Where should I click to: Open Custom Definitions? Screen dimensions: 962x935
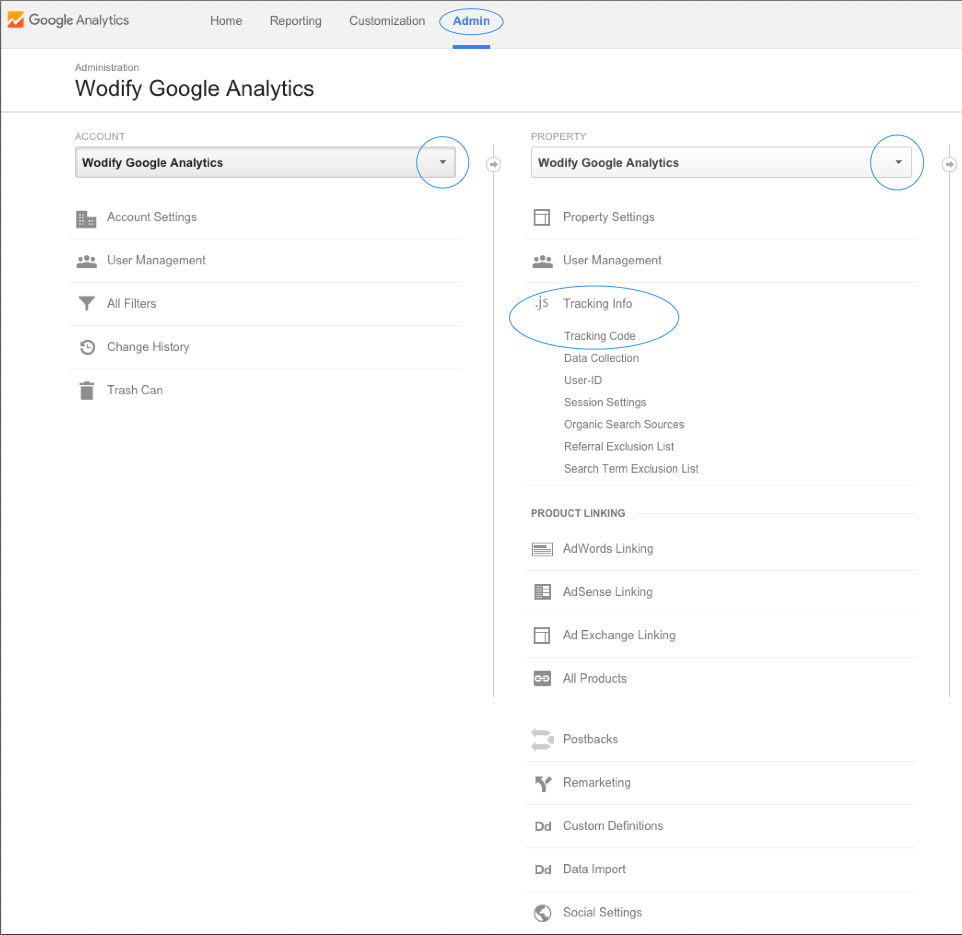point(613,826)
